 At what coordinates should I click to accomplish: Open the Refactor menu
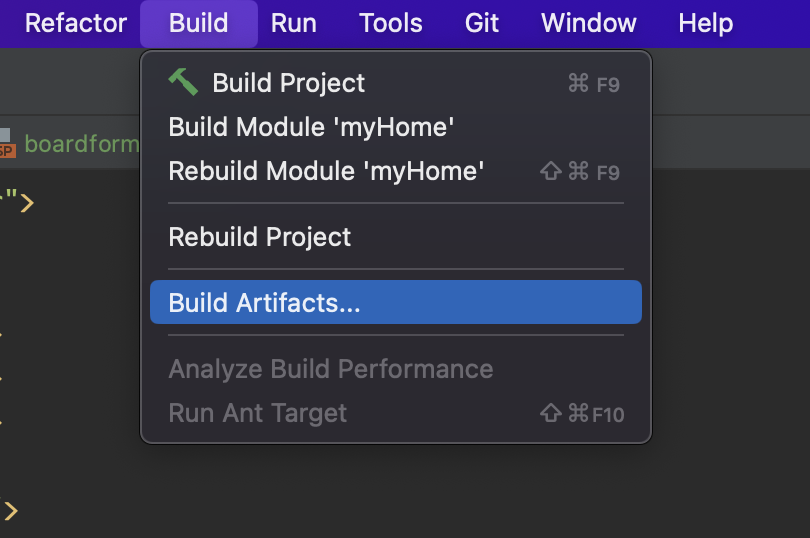pos(76,23)
